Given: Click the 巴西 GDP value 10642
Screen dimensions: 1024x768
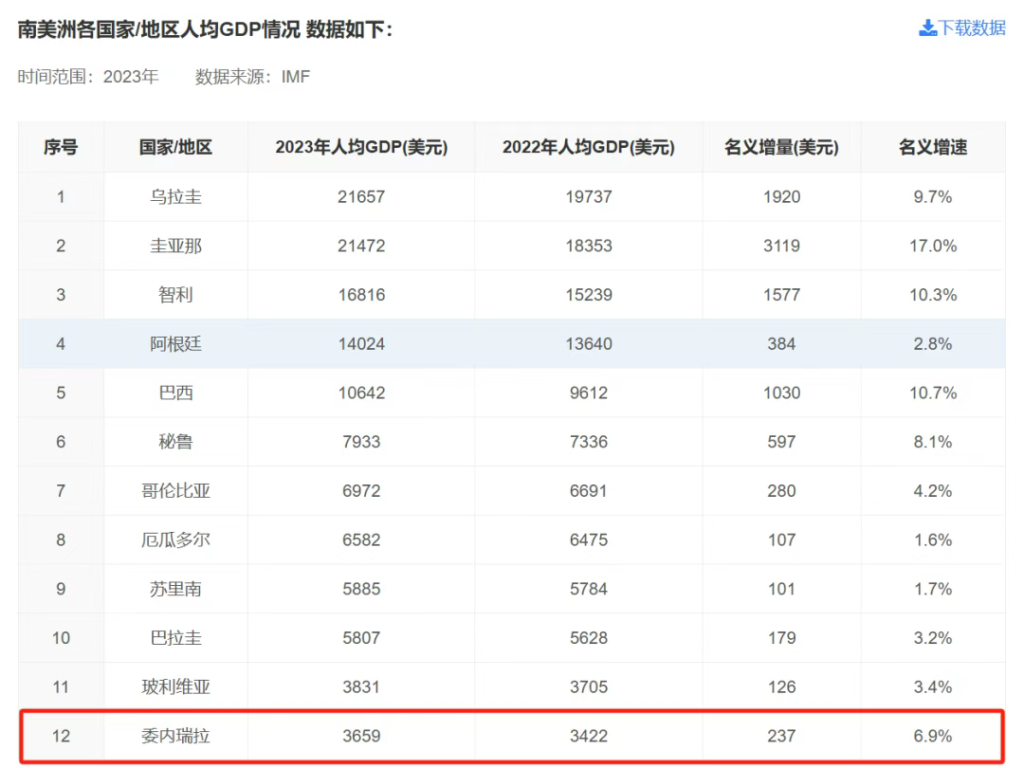Looking at the screenshot, I should [x=363, y=392].
